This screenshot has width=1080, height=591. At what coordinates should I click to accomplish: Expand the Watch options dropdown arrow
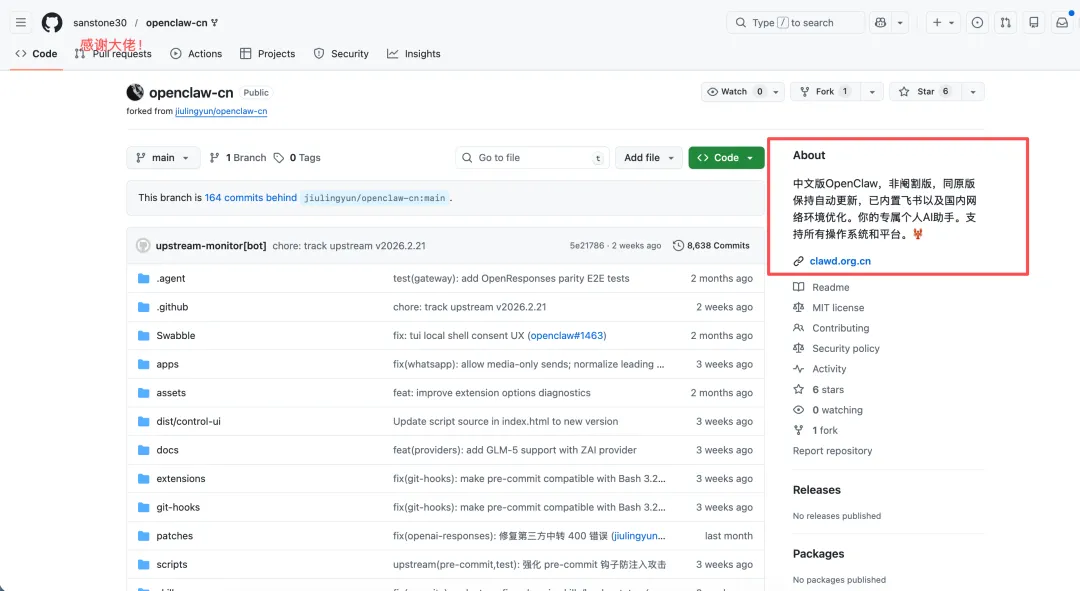pos(776,92)
